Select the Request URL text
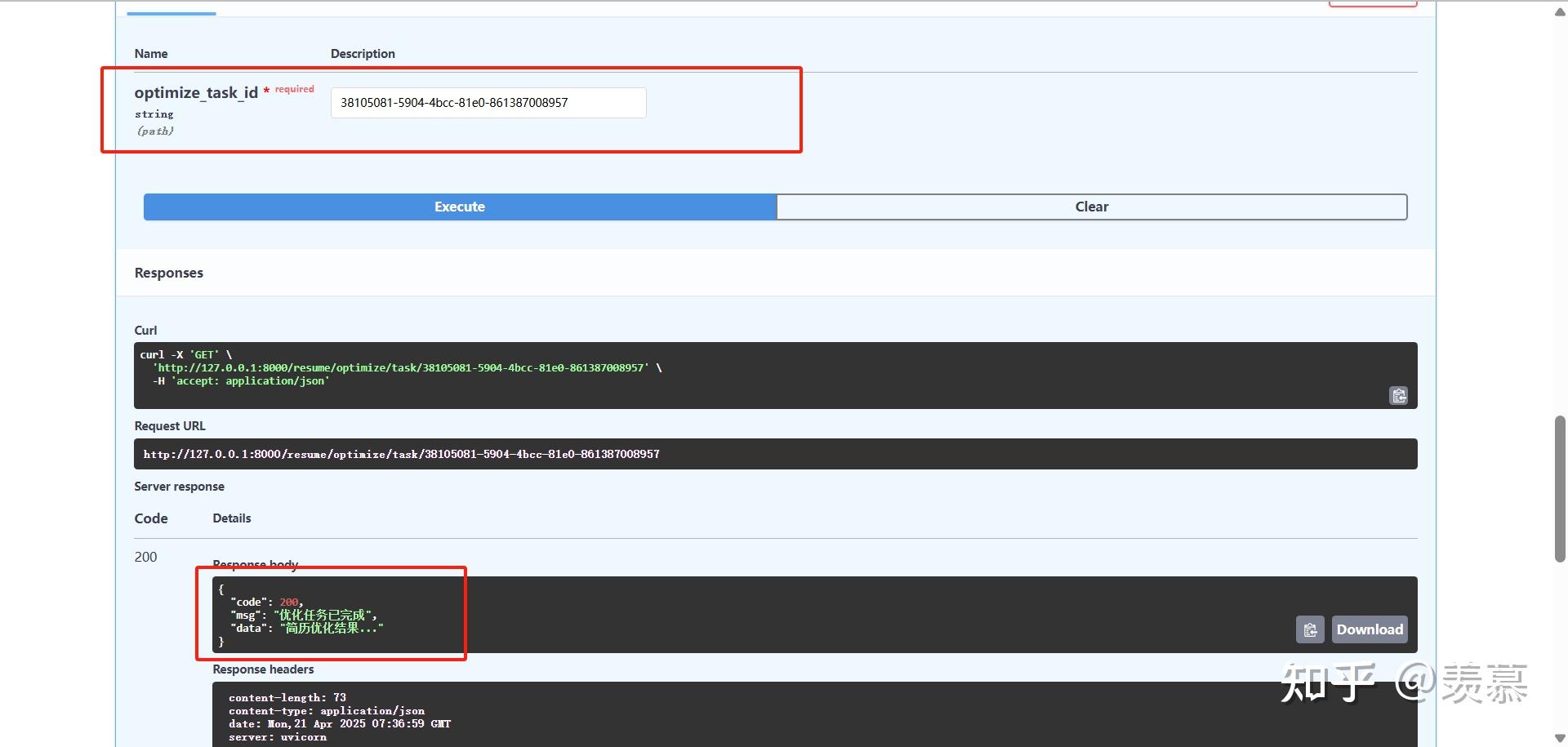This screenshot has width=1568, height=747. pyautogui.click(x=401, y=454)
